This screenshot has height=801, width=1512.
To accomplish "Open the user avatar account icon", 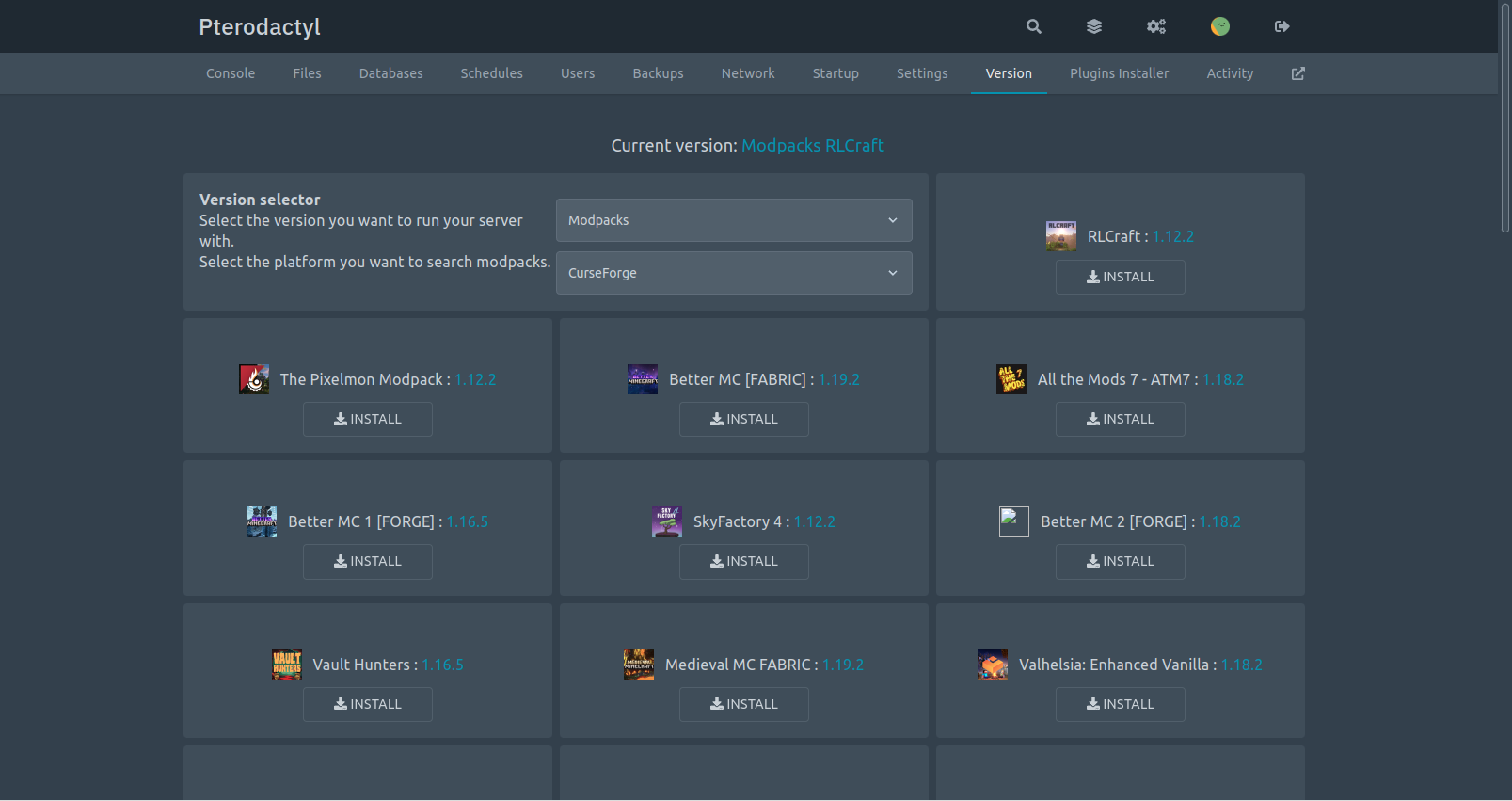I will 1220,26.
